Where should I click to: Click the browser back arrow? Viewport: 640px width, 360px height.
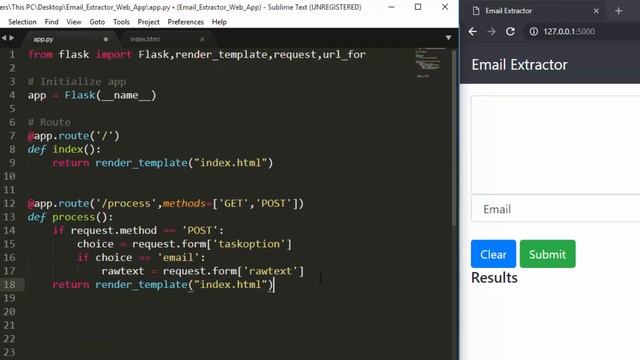(x=473, y=31)
